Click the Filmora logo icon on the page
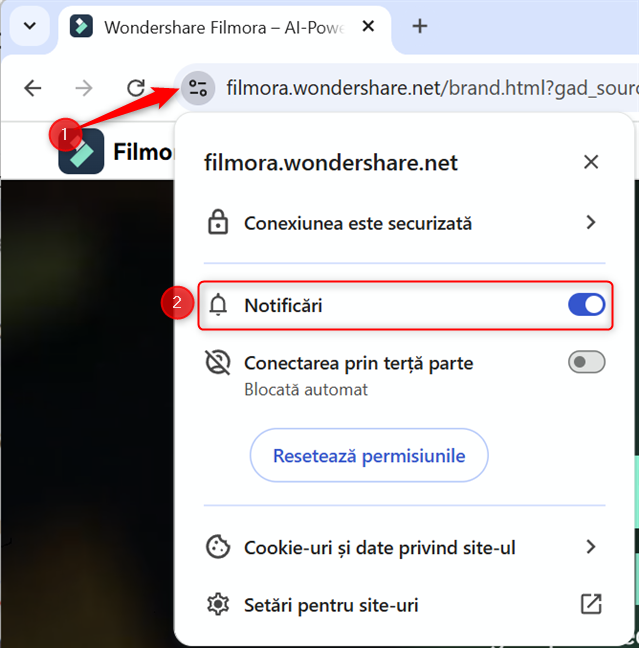The width and height of the screenshot is (639, 648). point(81,152)
